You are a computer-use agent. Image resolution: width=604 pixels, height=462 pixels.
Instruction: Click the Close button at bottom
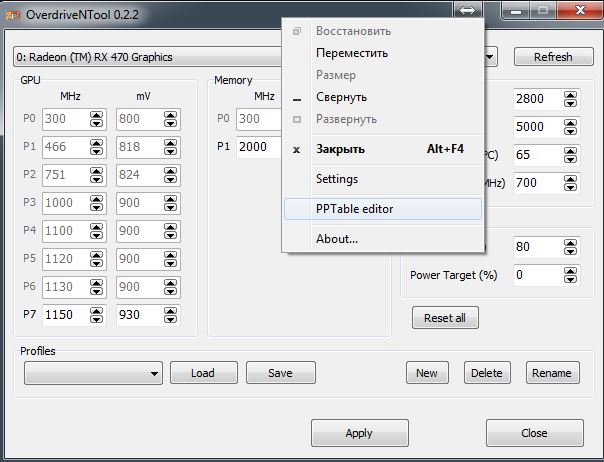click(x=535, y=433)
